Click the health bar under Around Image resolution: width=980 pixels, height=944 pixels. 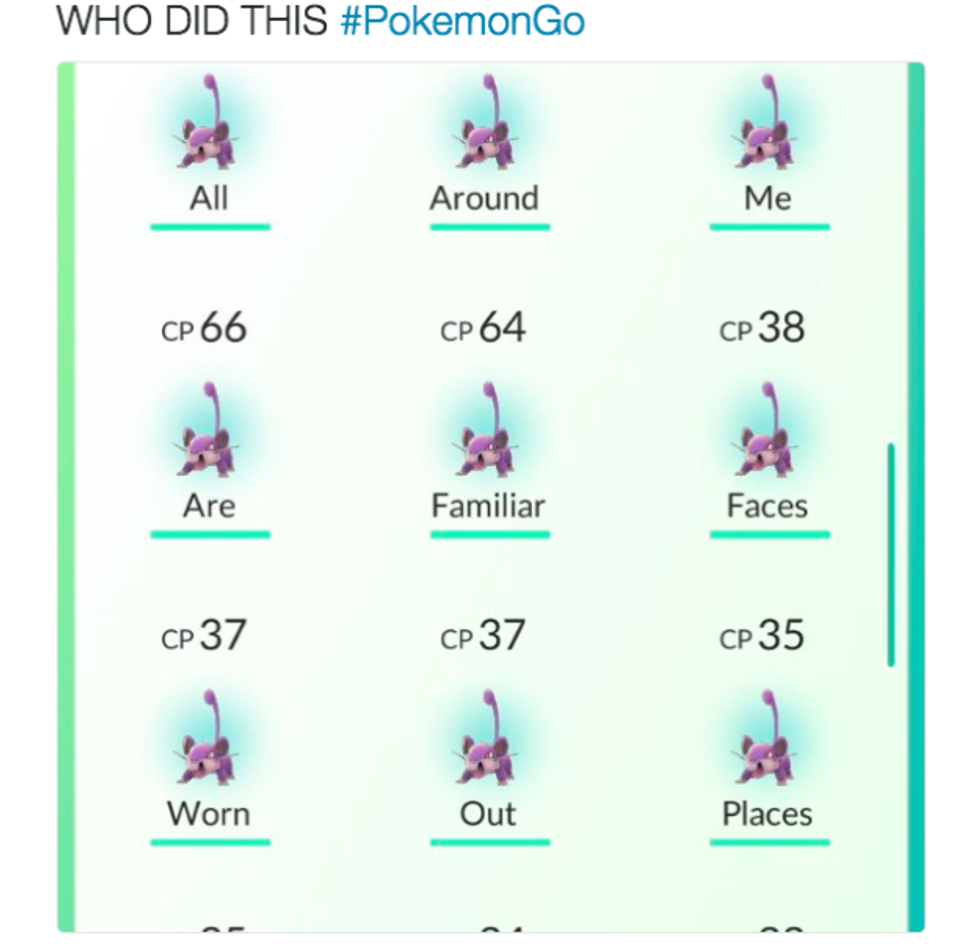point(490,227)
